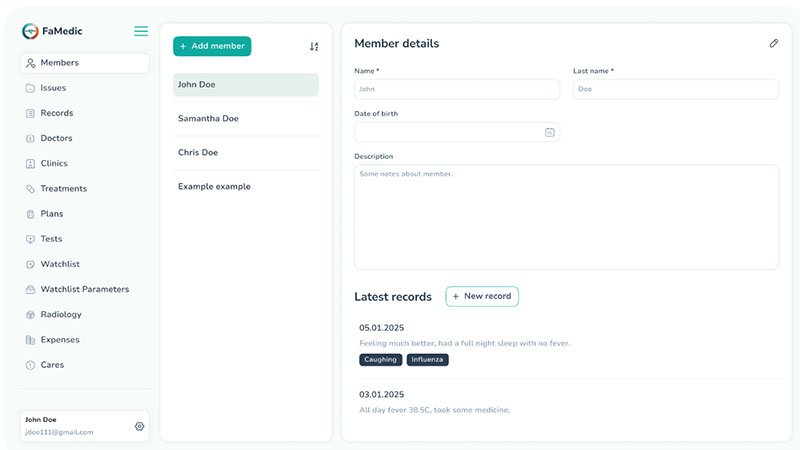Navigate to Doctors page
Viewport: 800px width, 450px height.
[56, 138]
